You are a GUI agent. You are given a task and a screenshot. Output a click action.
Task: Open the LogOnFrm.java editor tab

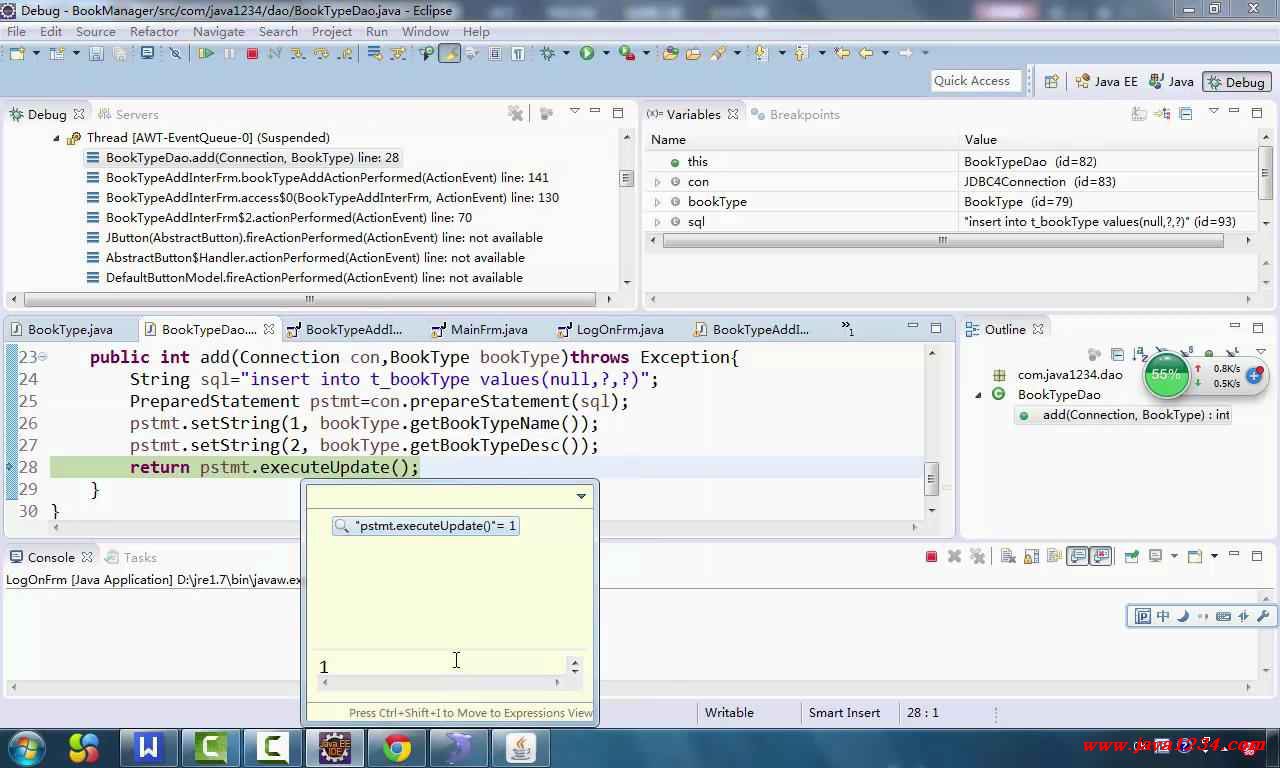[610, 329]
